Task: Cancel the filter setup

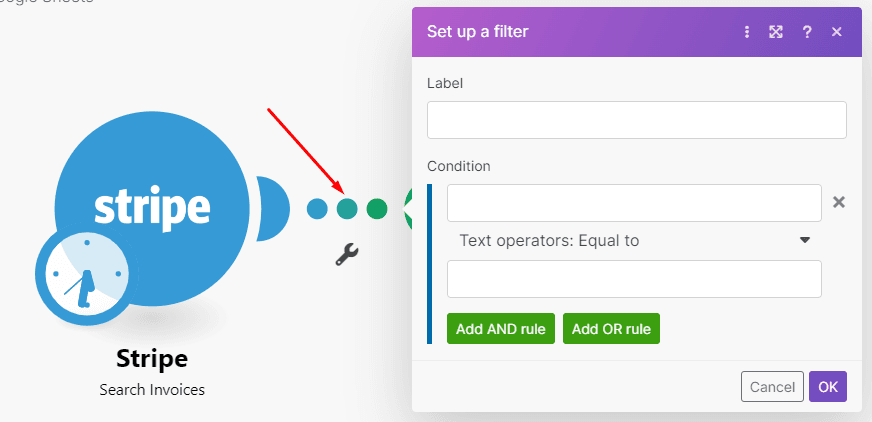Action: (772, 387)
